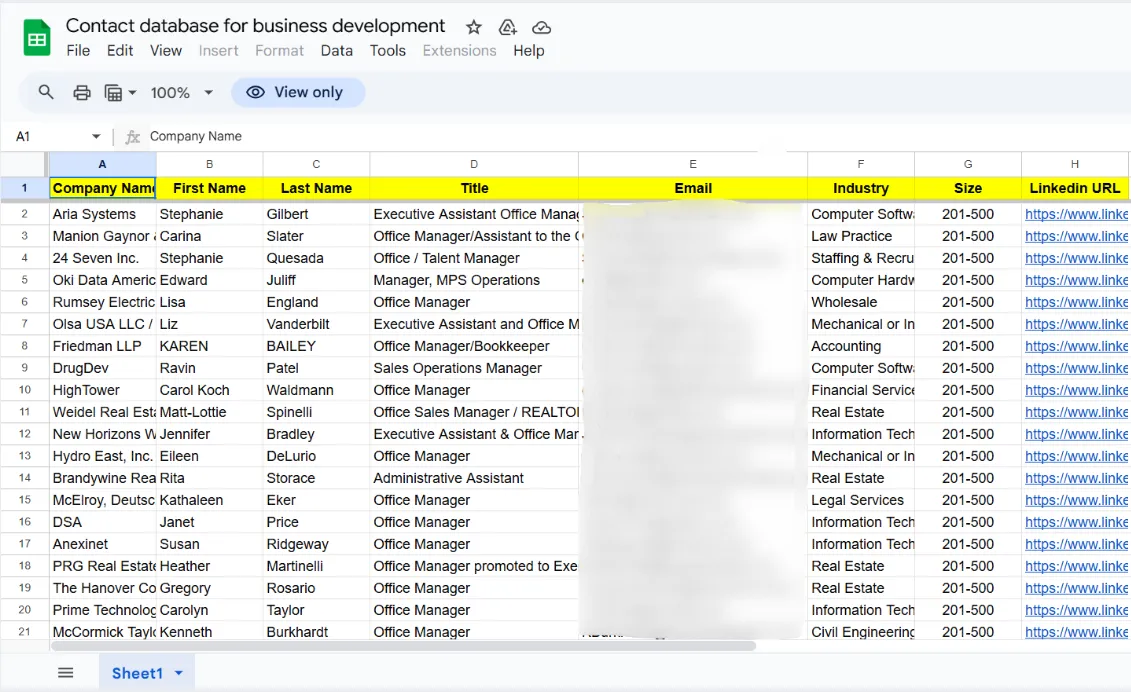Screen dimensions: 1131x692
Task: Click the View only button
Action: (298, 92)
